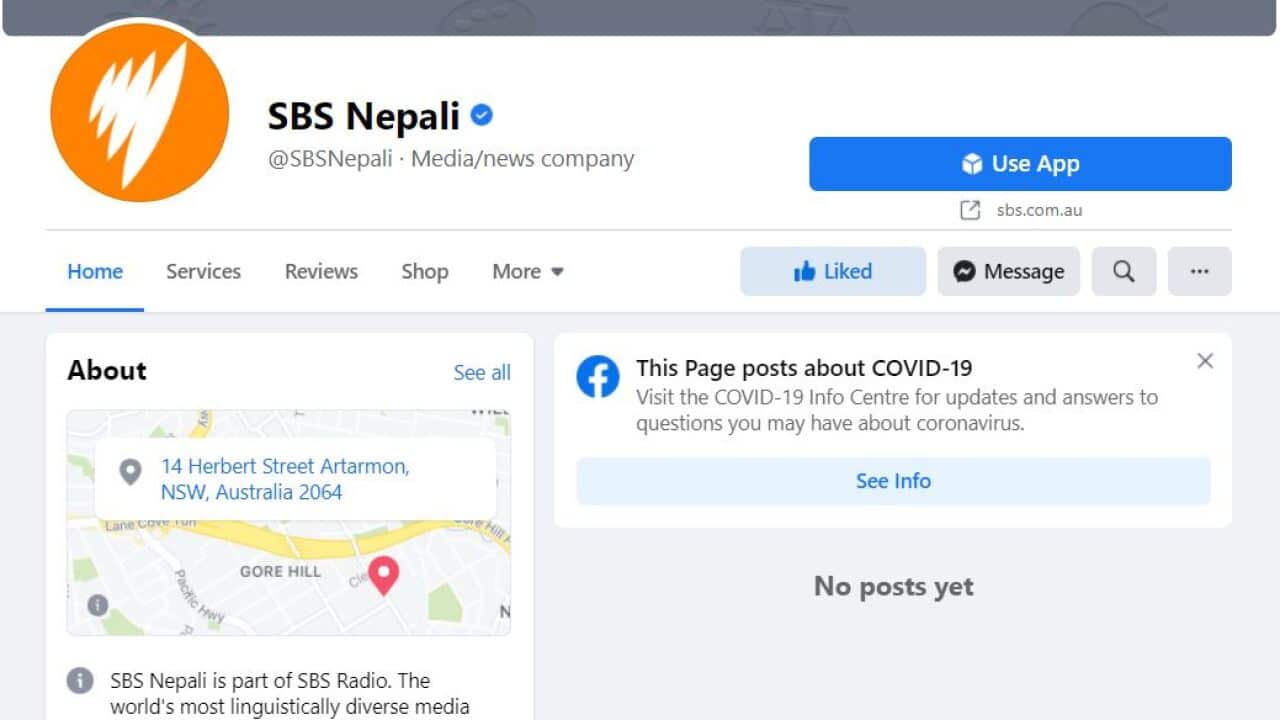Click See all in the About section
The image size is (1280, 720).
pyautogui.click(x=482, y=373)
